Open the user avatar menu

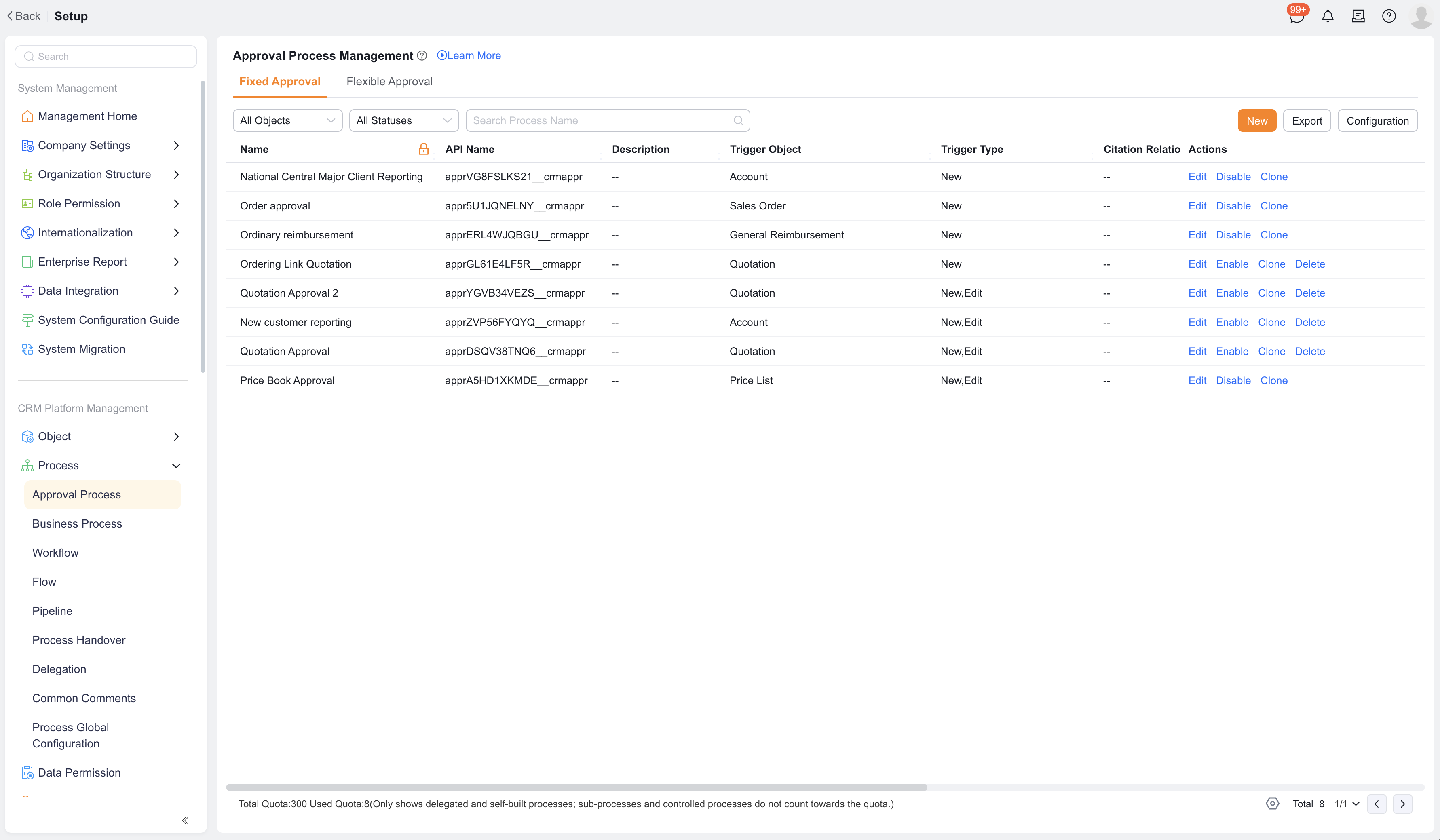[1421, 16]
